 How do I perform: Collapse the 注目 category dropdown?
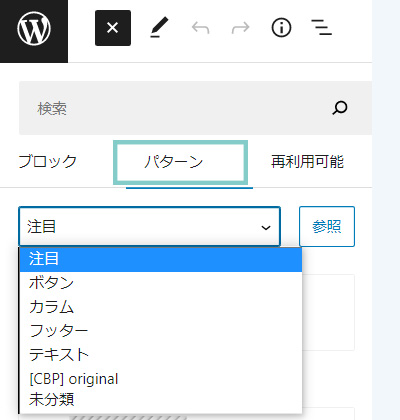[x=149, y=227]
